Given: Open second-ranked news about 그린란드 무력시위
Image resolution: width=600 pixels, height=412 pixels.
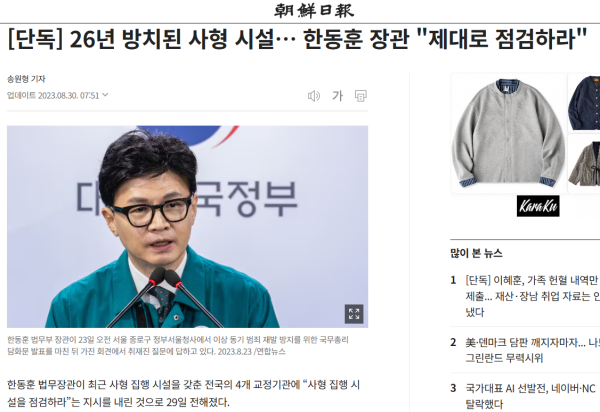Looking at the screenshot, I should coord(532,350).
